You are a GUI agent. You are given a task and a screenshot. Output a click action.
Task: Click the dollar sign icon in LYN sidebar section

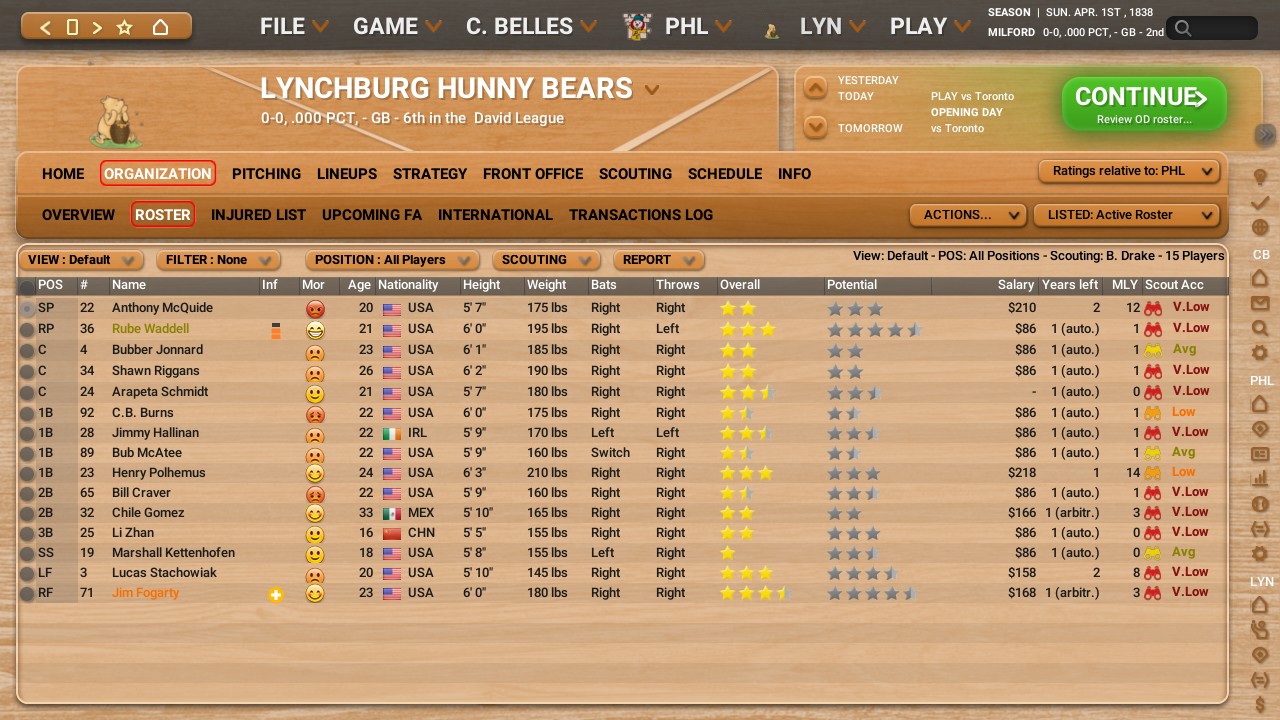(x=1260, y=705)
